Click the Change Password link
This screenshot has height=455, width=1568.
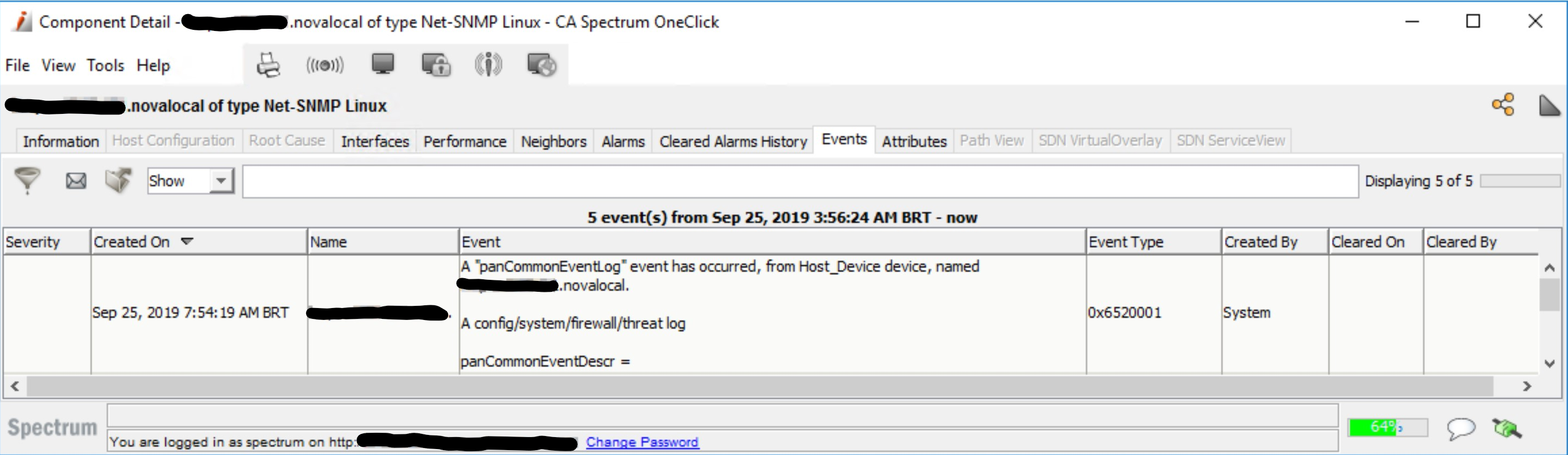pos(642,442)
